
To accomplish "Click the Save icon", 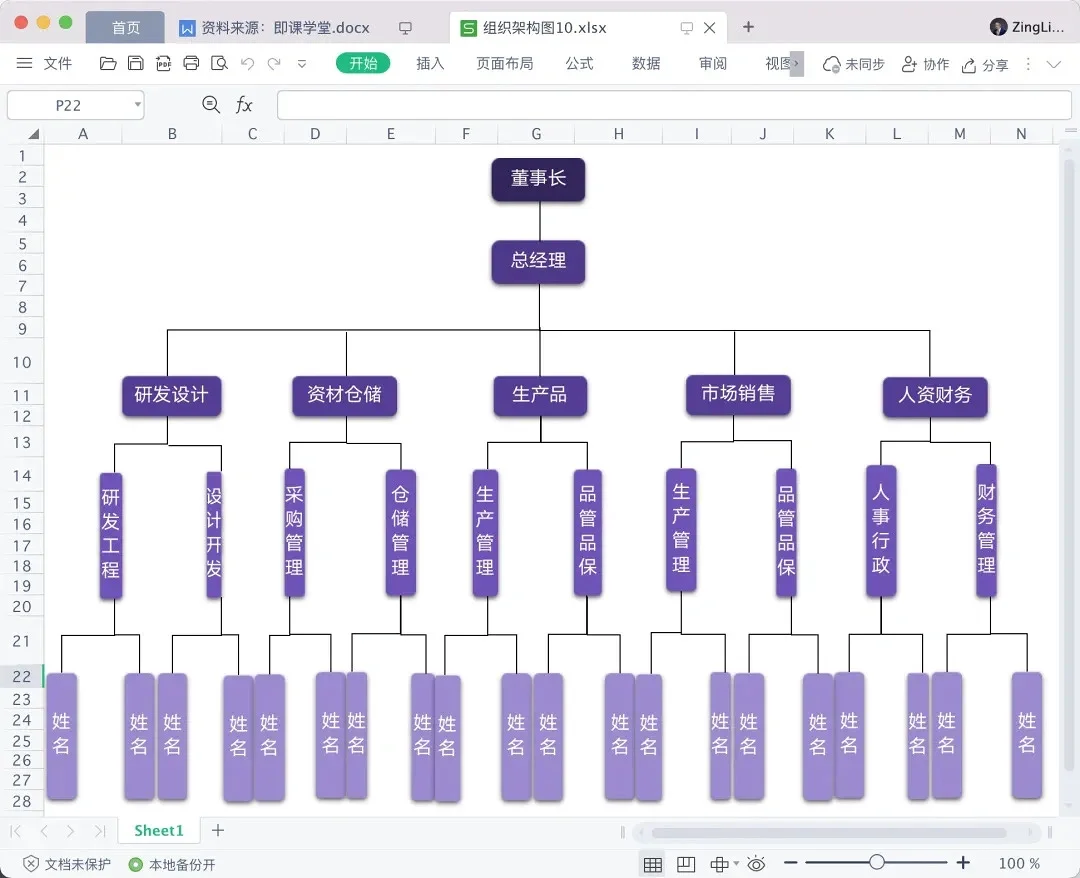I will click(x=135, y=63).
